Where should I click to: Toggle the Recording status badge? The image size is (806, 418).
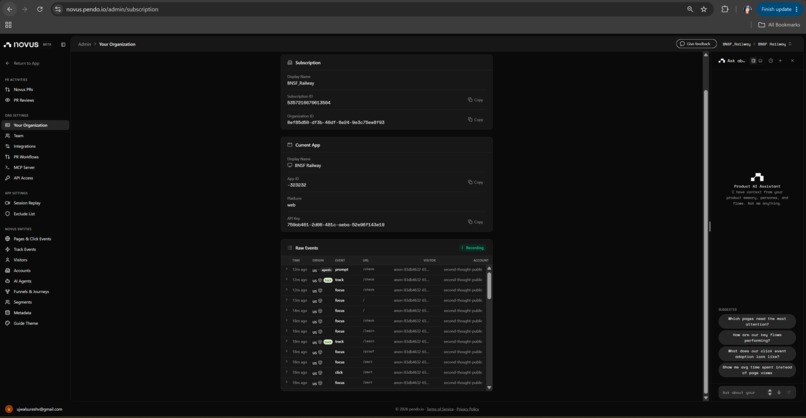tap(472, 248)
